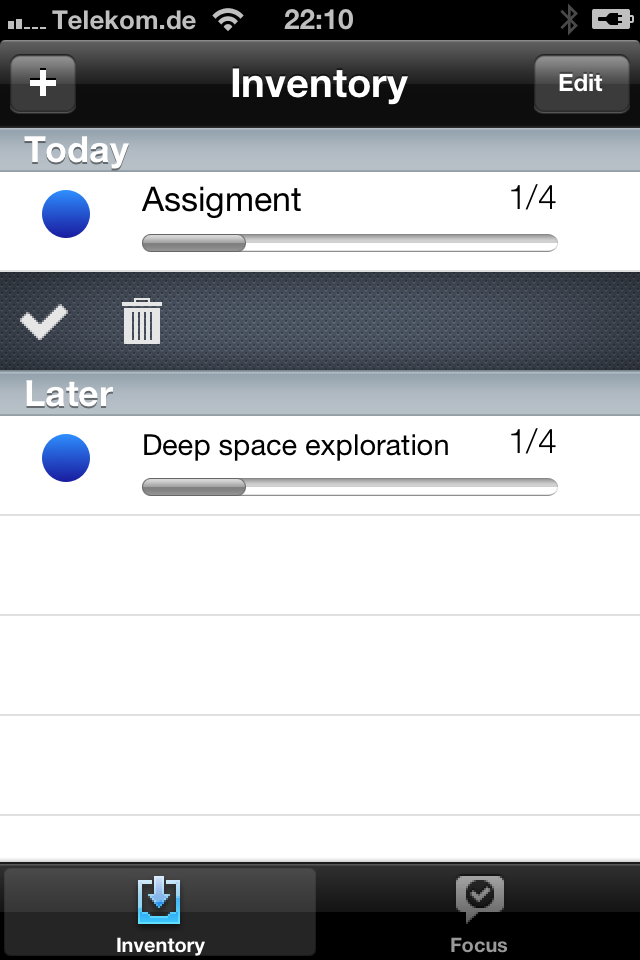640x960 pixels.
Task: Tap the Wi-Fi status icon
Action: [x=228, y=20]
